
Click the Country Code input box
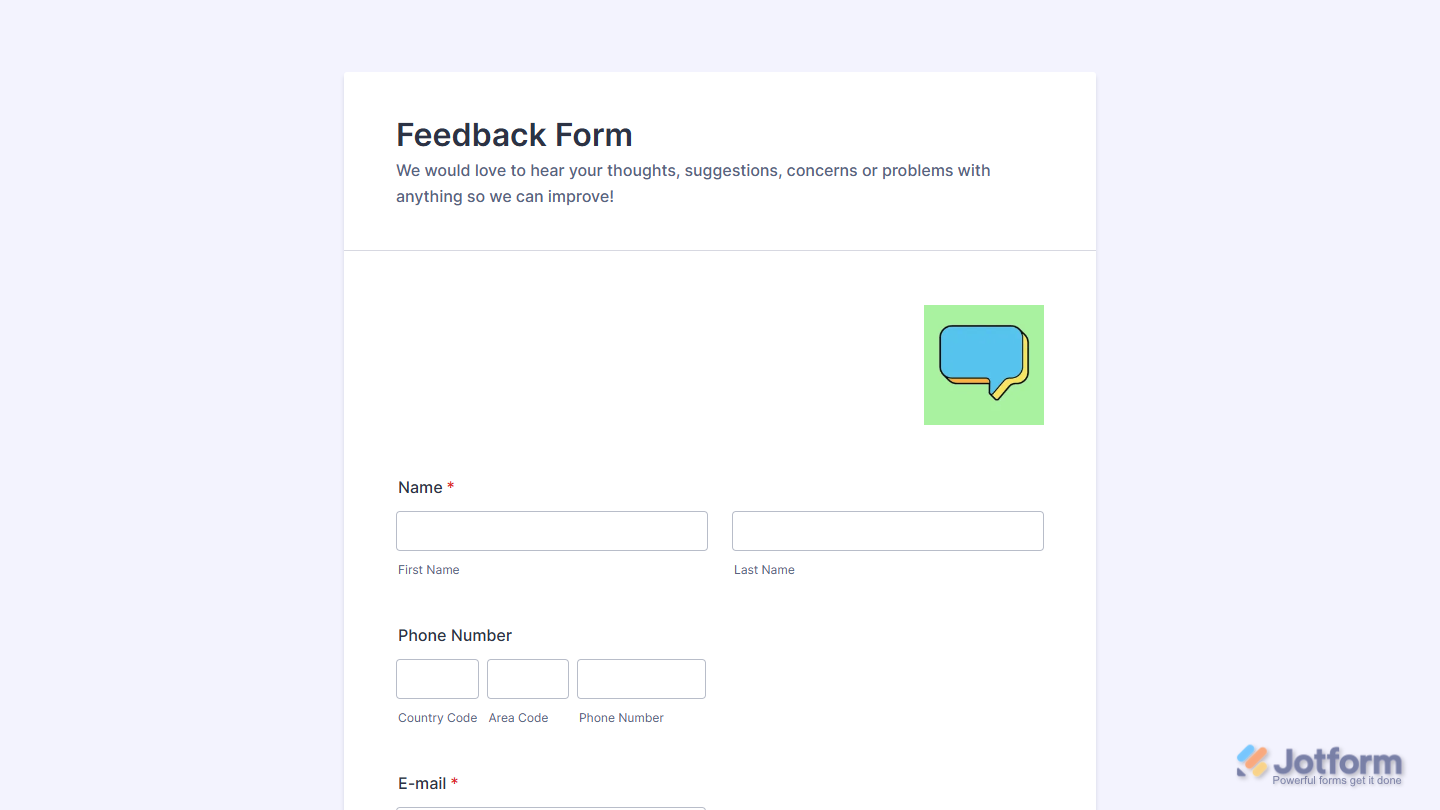point(437,678)
